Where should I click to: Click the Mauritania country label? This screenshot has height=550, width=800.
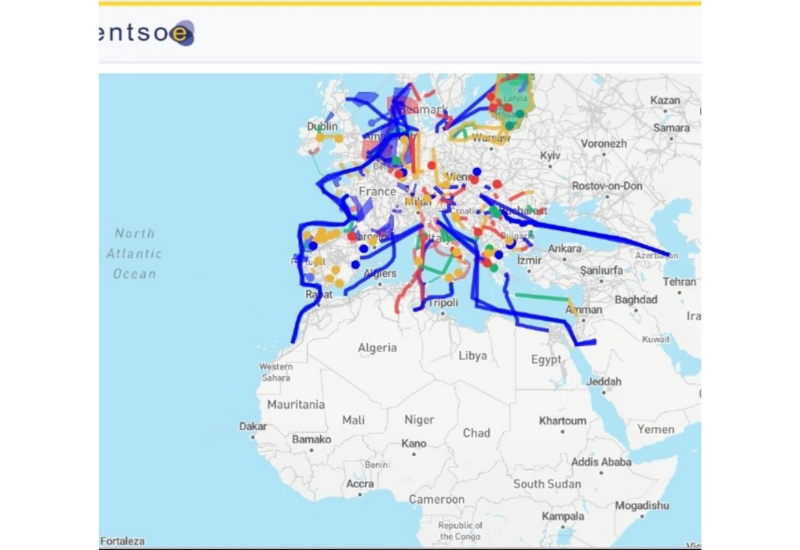295,405
